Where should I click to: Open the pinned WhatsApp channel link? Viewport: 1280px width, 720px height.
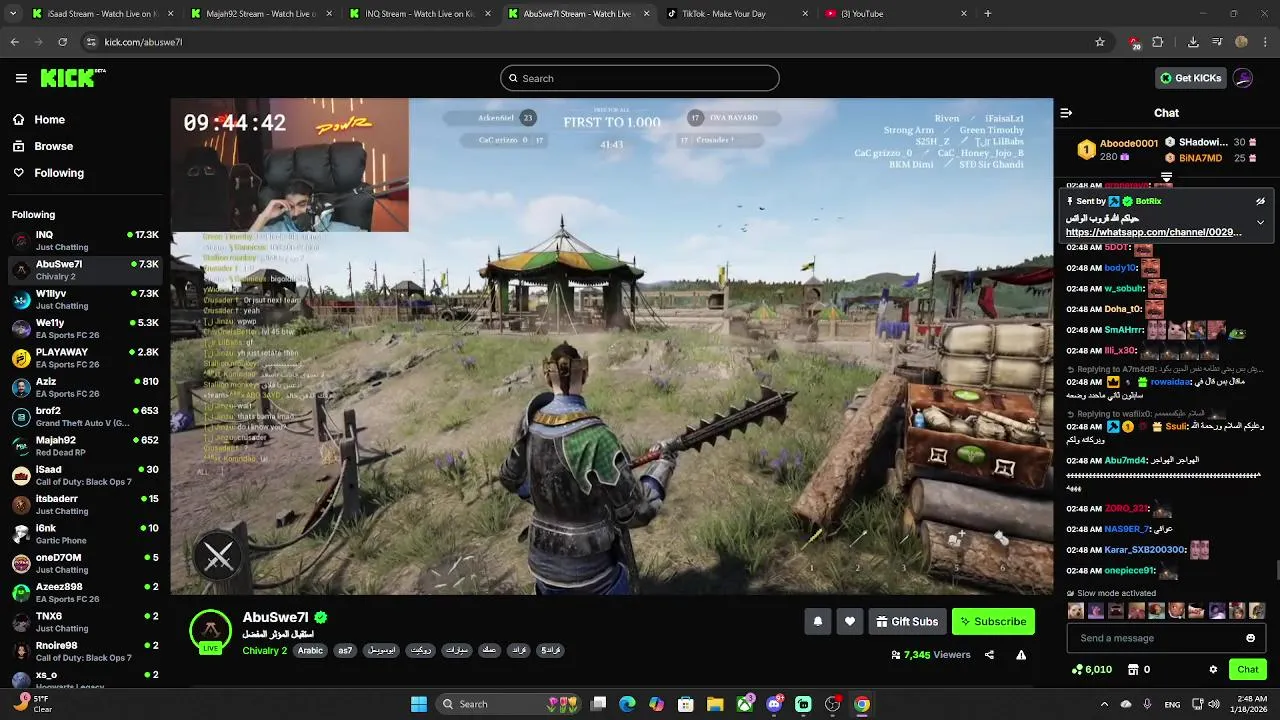point(1153,232)
